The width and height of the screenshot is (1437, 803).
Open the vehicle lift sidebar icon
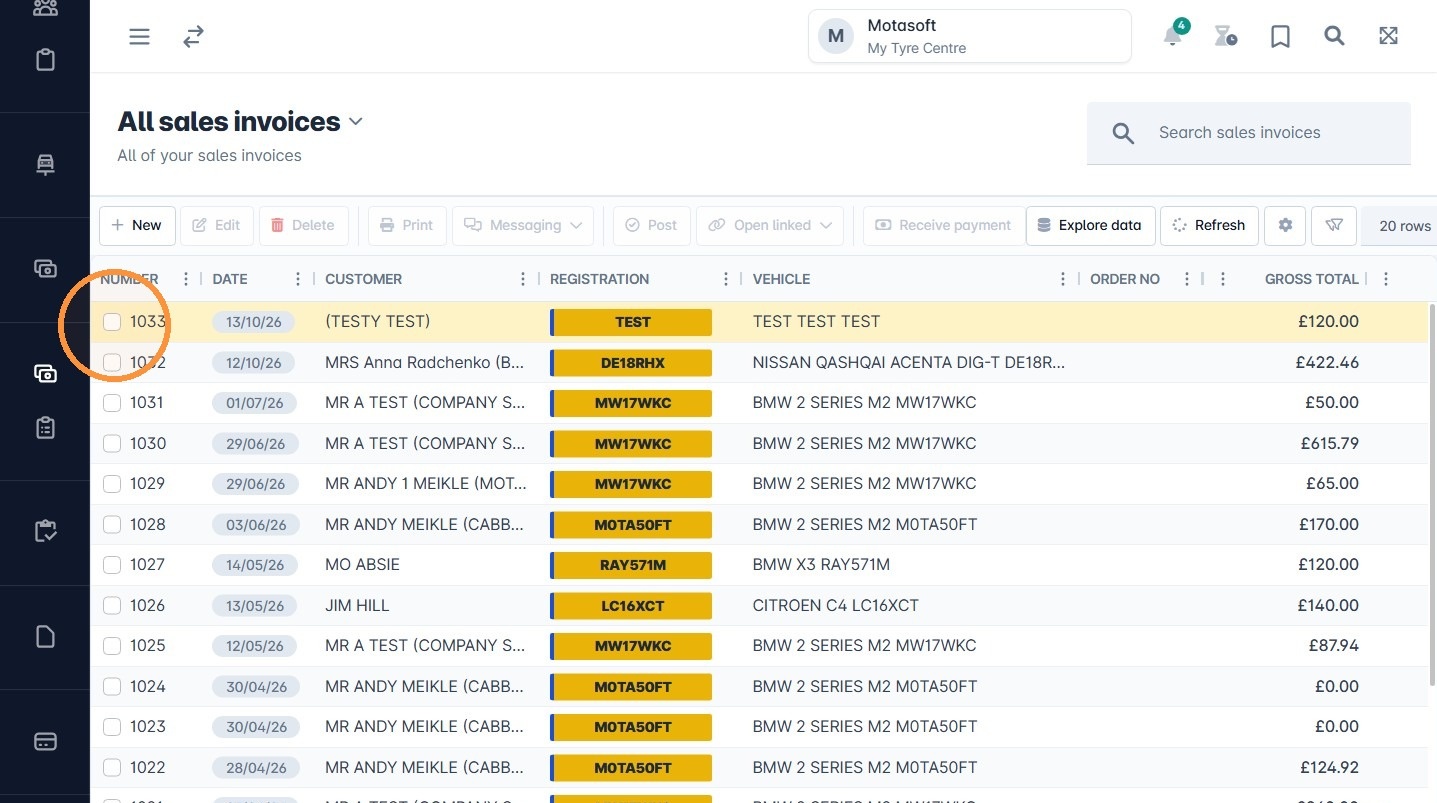pyautogui.click(x=45, y=165)
